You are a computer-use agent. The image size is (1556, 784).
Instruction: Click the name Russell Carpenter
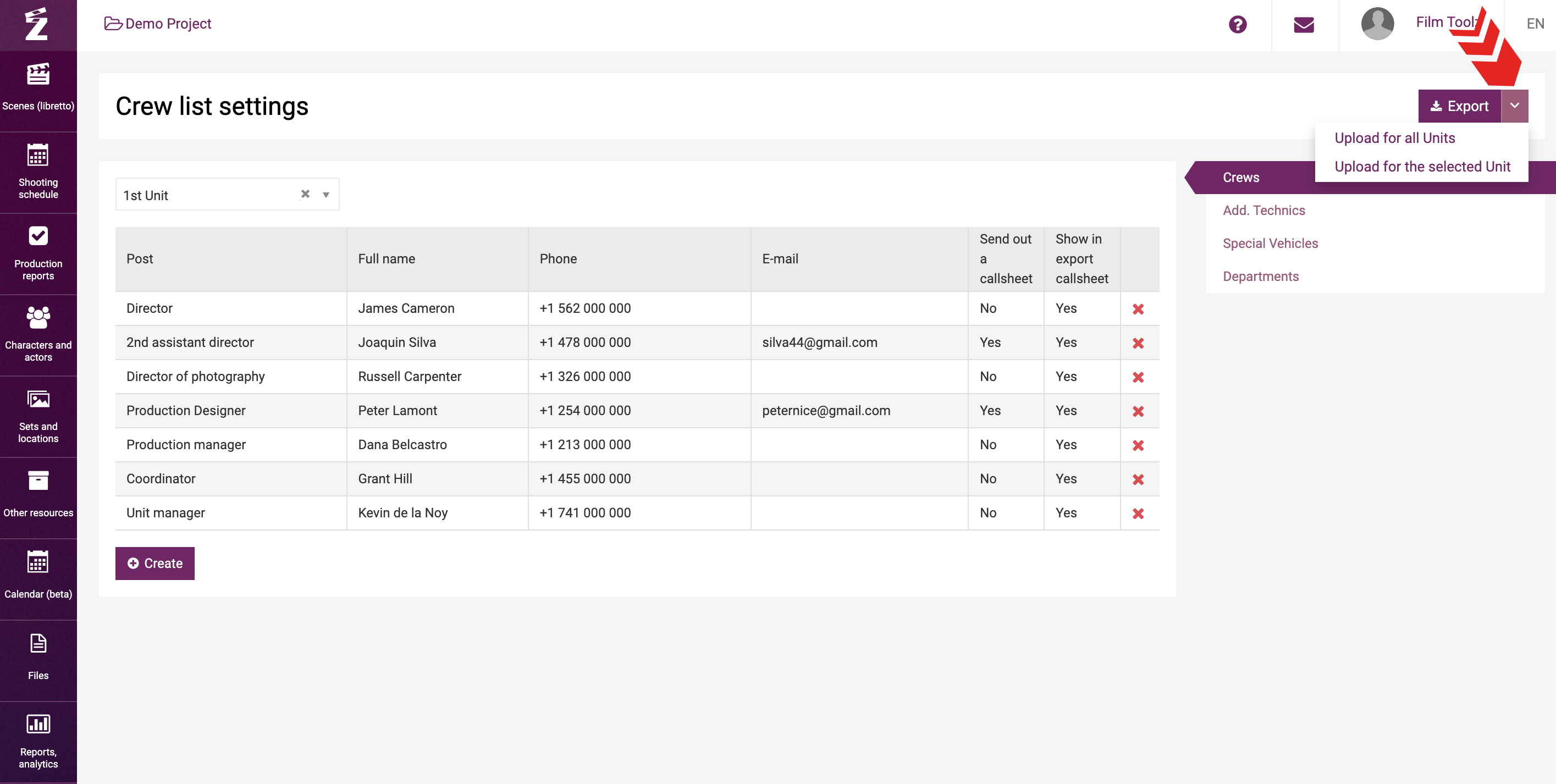click(410, 377)
